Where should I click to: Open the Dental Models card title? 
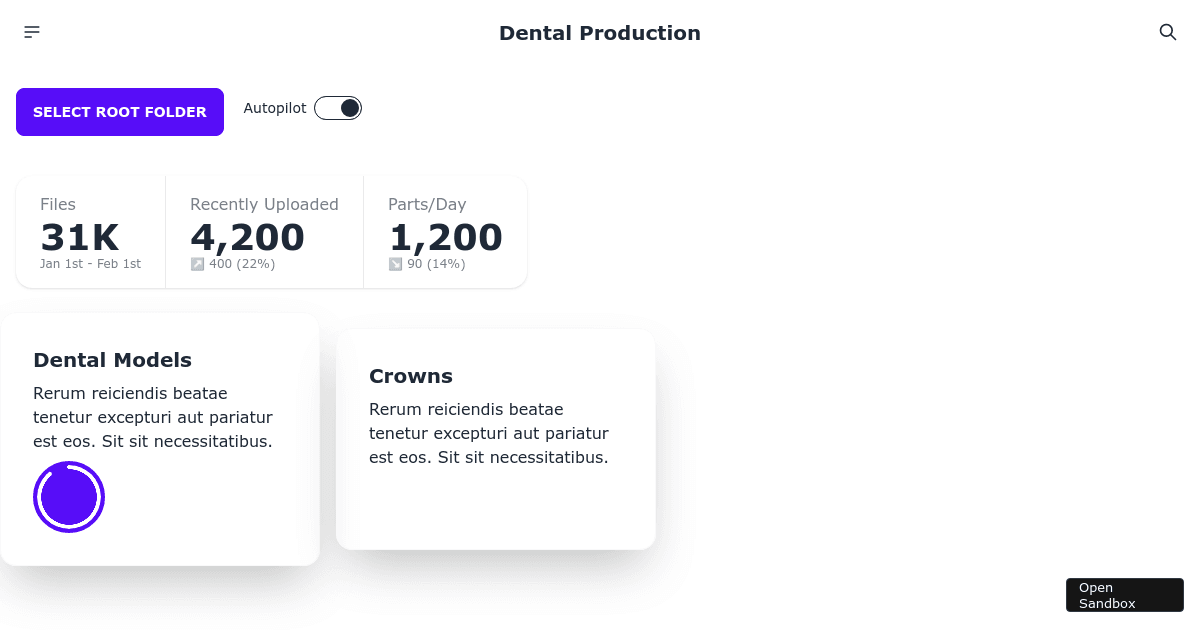[x=112, y=360]
